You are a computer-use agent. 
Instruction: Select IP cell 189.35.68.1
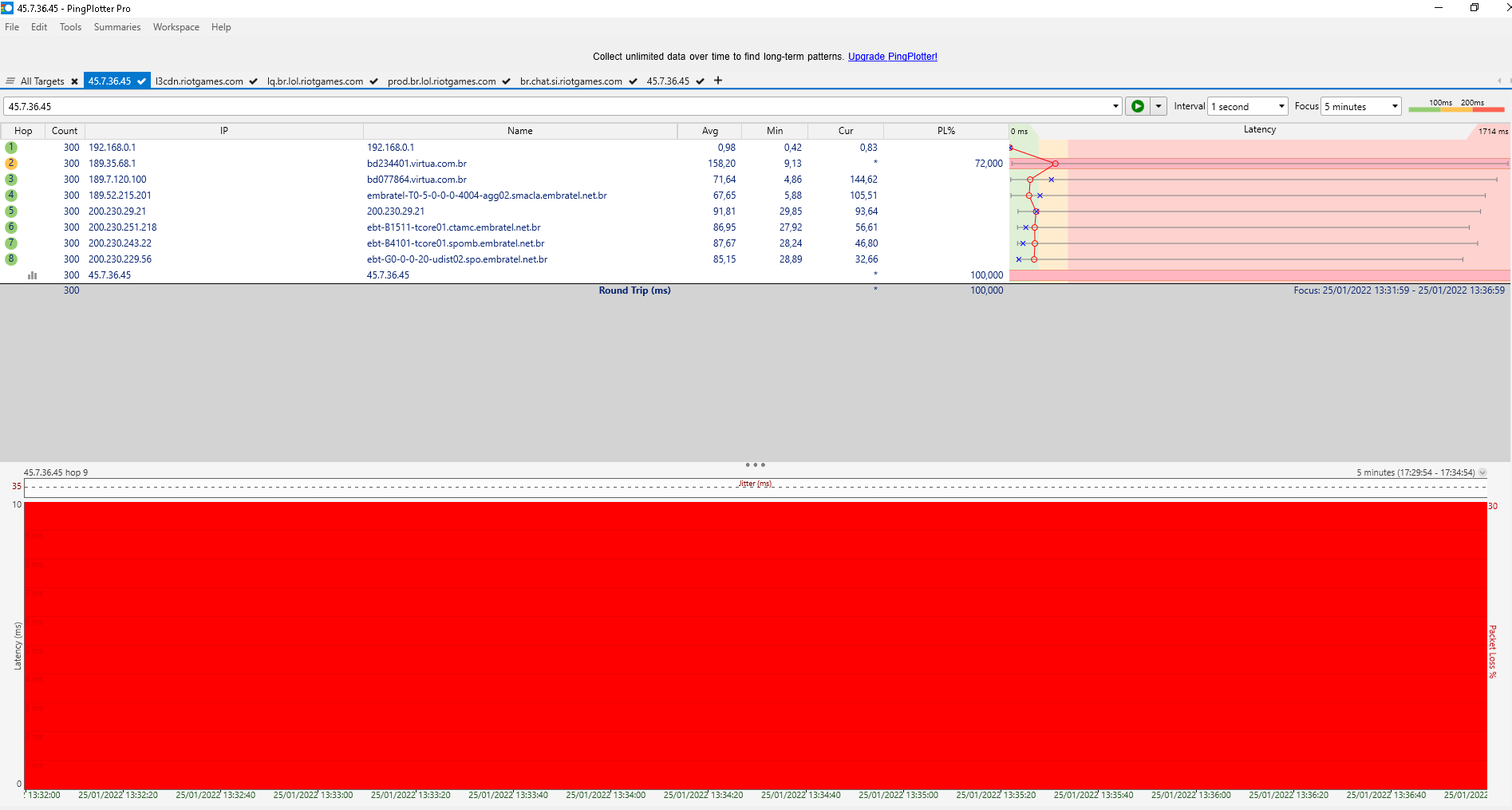113,164
